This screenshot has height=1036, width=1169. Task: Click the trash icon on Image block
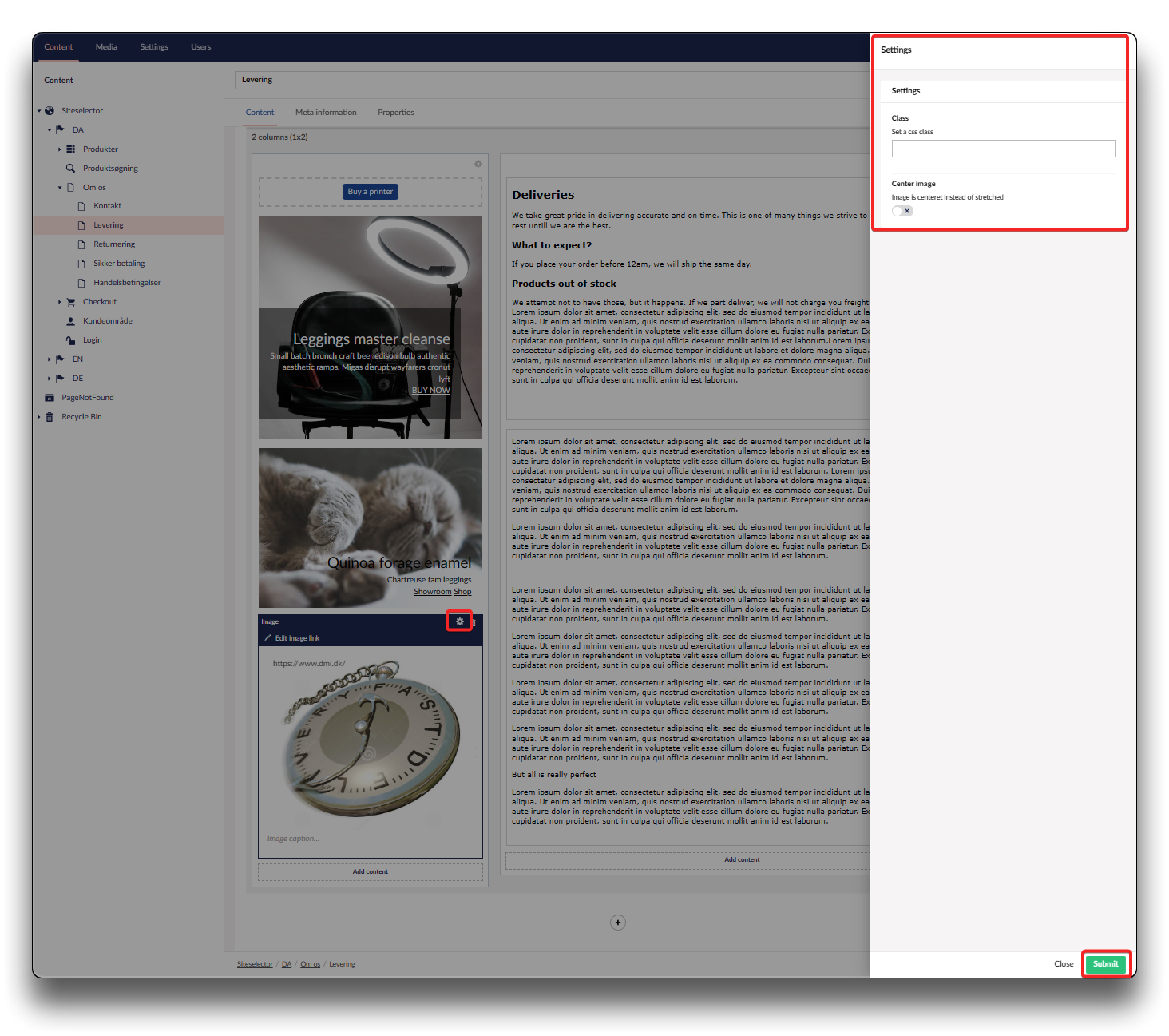click(x=474, y=622)
